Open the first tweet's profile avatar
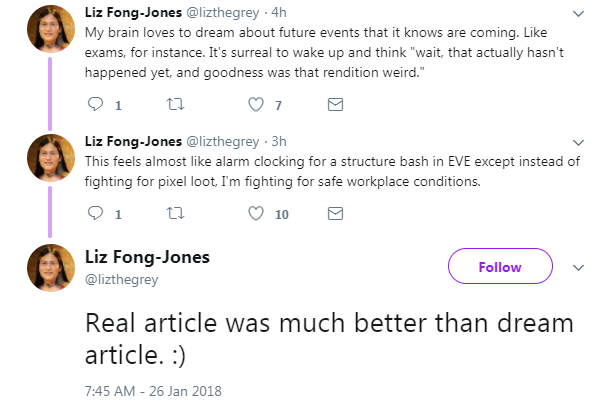Screen dimensions: 601x407 click(x=51, y=28)
